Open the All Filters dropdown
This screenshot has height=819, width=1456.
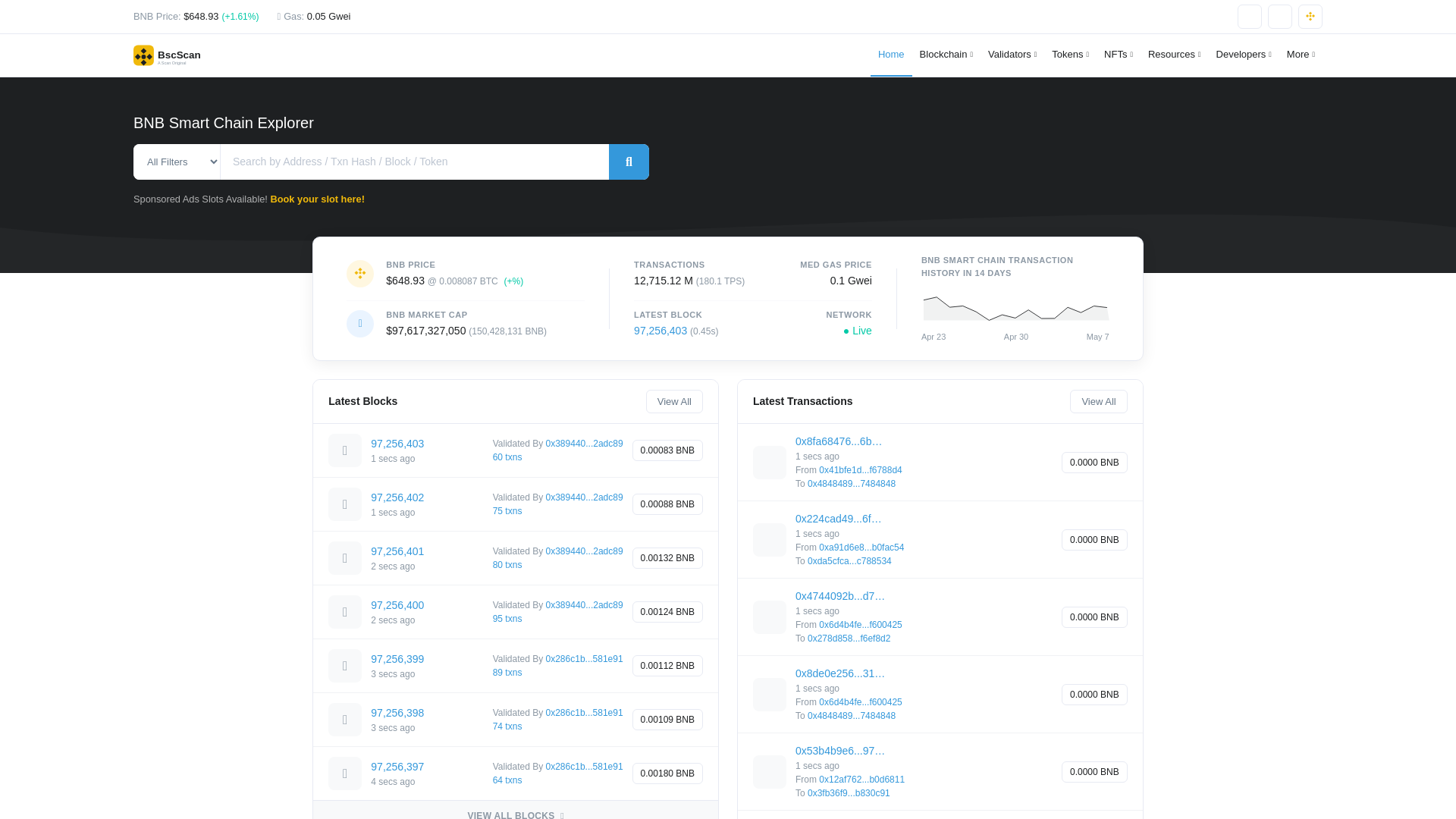click(177, 162)
